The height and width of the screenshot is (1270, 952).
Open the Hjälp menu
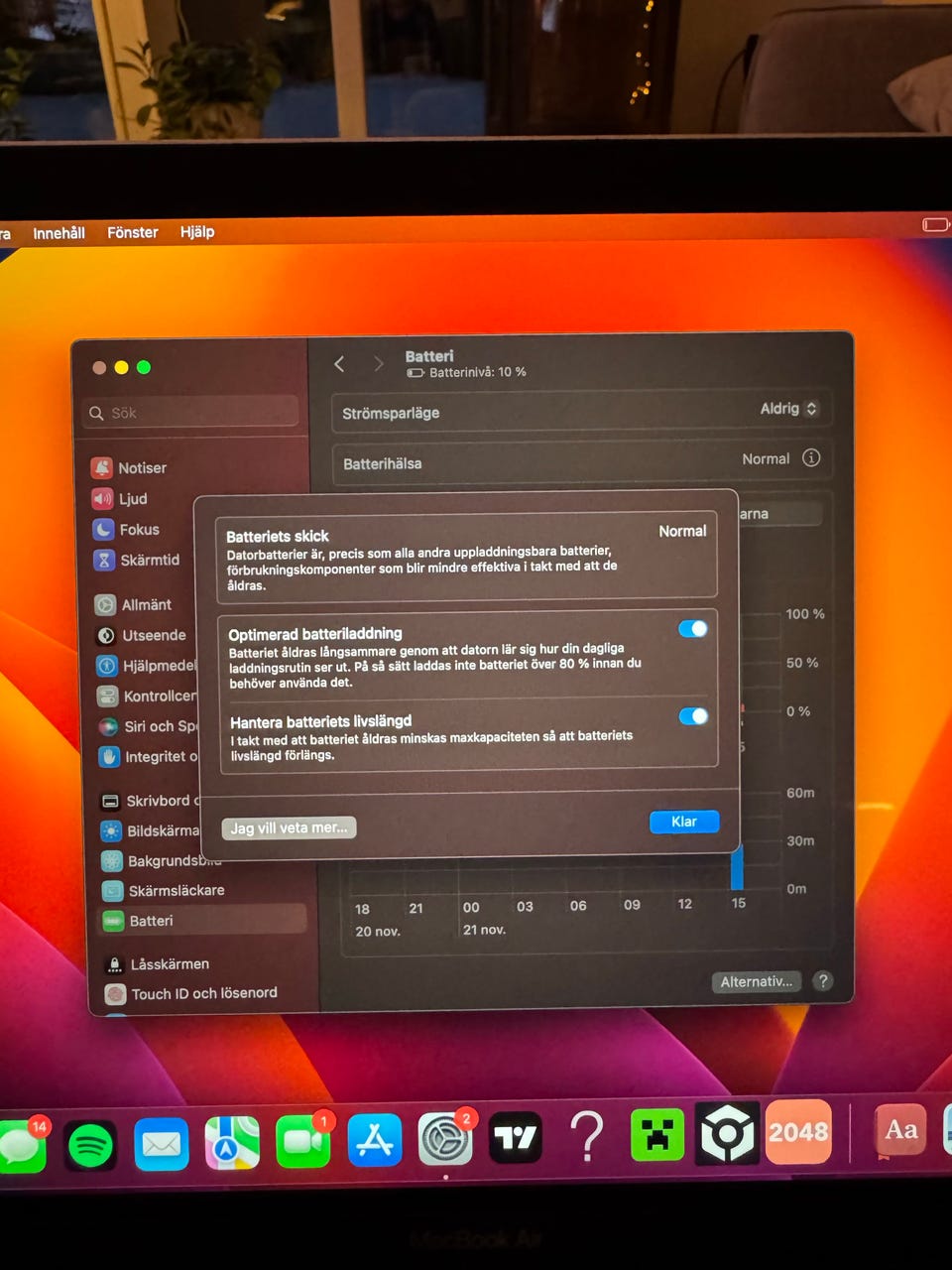[x=197, y=231]
